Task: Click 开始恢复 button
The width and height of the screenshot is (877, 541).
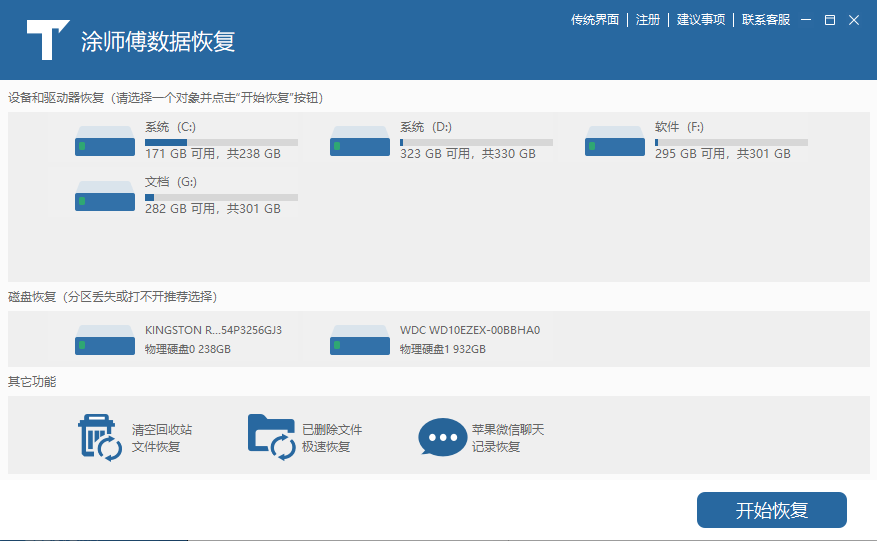Action: point(772,510)
